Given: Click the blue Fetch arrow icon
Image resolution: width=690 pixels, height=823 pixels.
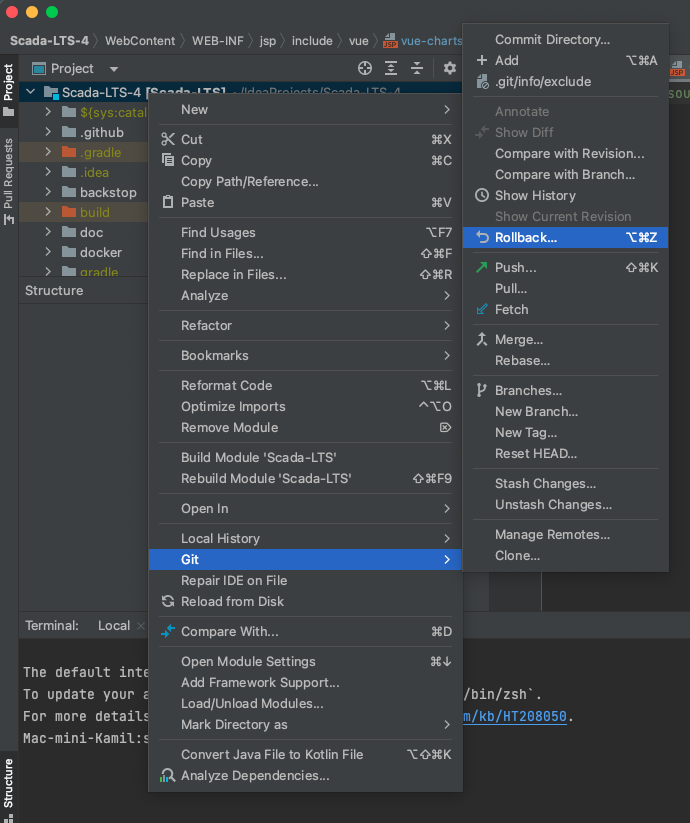Looking at the screenshot, I should tap(482, 309).
